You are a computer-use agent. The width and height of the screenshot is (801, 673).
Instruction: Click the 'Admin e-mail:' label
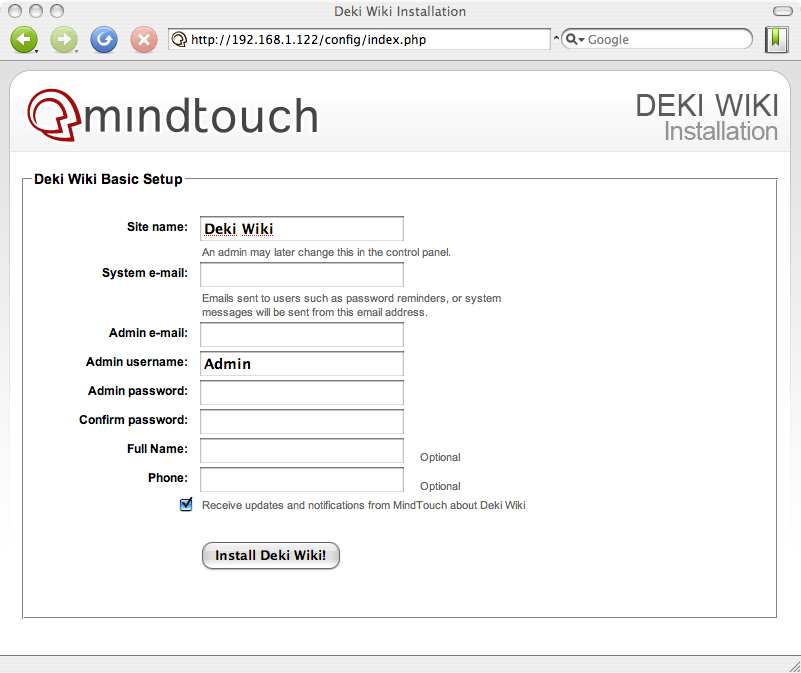148,333
